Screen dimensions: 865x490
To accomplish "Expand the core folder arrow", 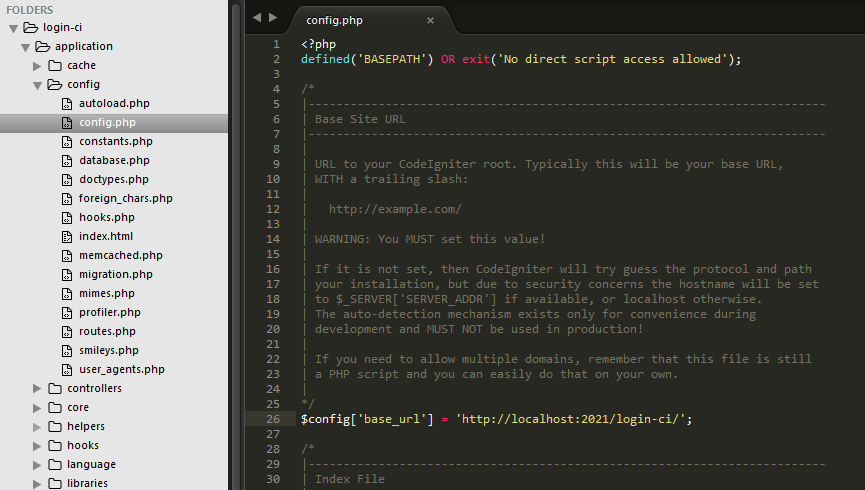I will point(37,408).
